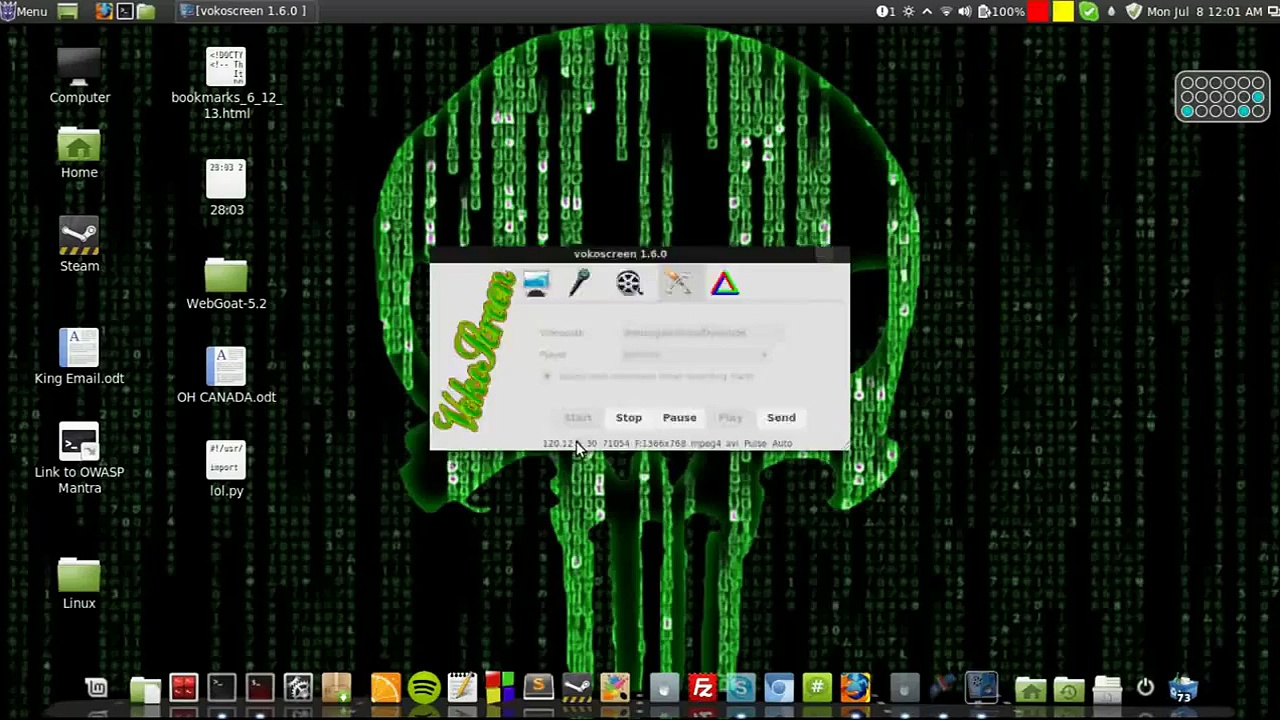Select the 28:03 file on desktop
This screenshot has height=720, width=1280.
pyautogui.click(x=226, y=188)
